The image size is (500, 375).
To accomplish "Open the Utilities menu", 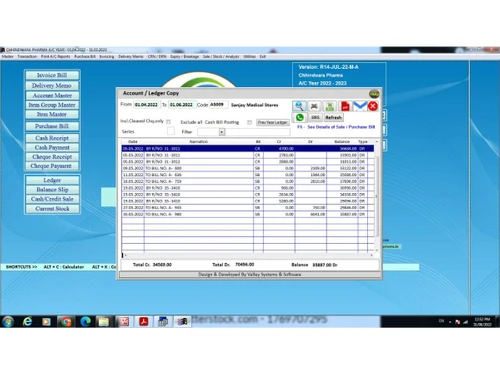I will point(249,57).
